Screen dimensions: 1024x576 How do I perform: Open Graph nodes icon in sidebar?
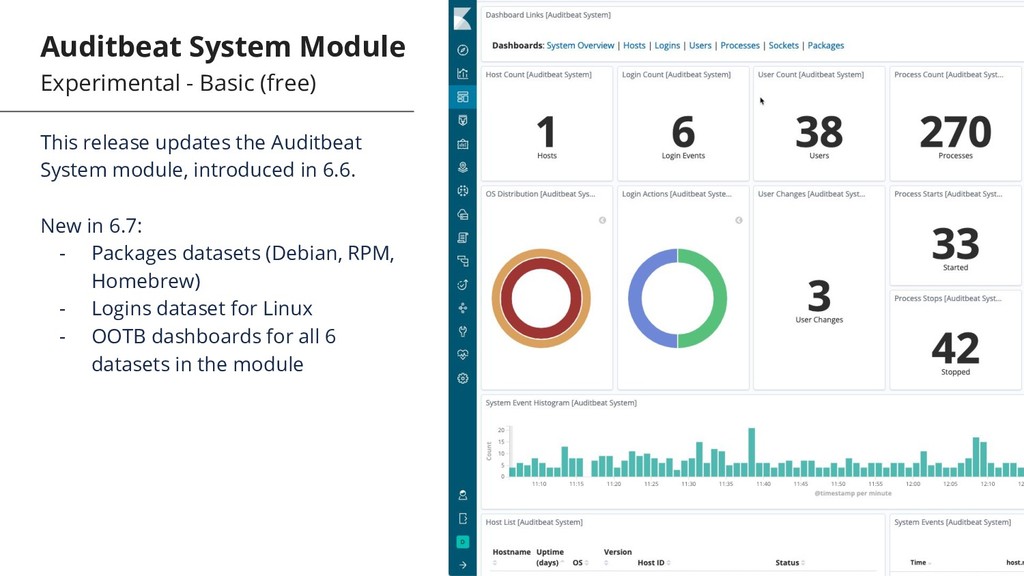(x=462, y=308)
